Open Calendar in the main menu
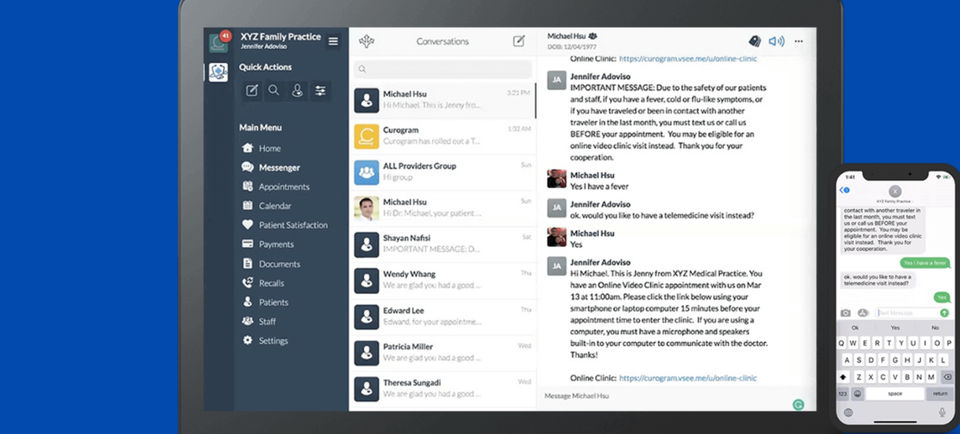Image resolution: width=960 pixels, height=434 pixels. tap(266, 206)
